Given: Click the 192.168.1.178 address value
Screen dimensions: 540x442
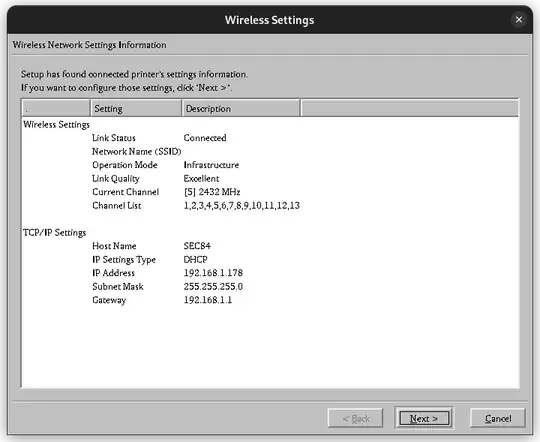Looking at the screenshot, I should pyautogui.click(x=213, y=273).
